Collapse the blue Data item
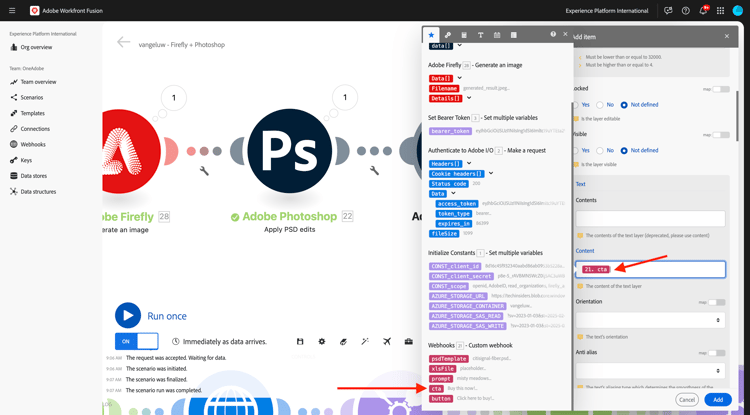This screenshot has height=415, width=750. pos(453,194)
